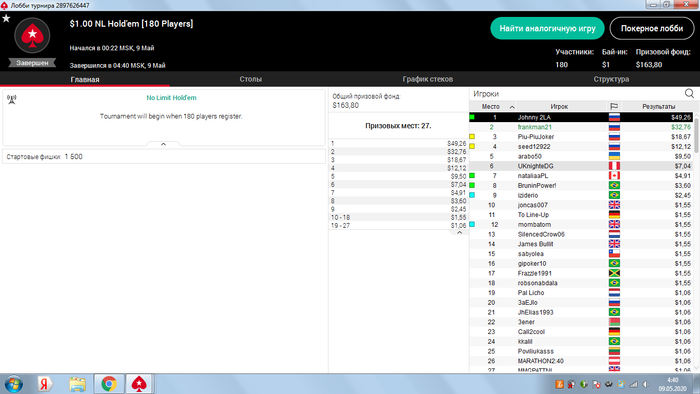700x394 pixels.
Task: Click the Chile flag beside sabyolea
Action: coord(614,253)
